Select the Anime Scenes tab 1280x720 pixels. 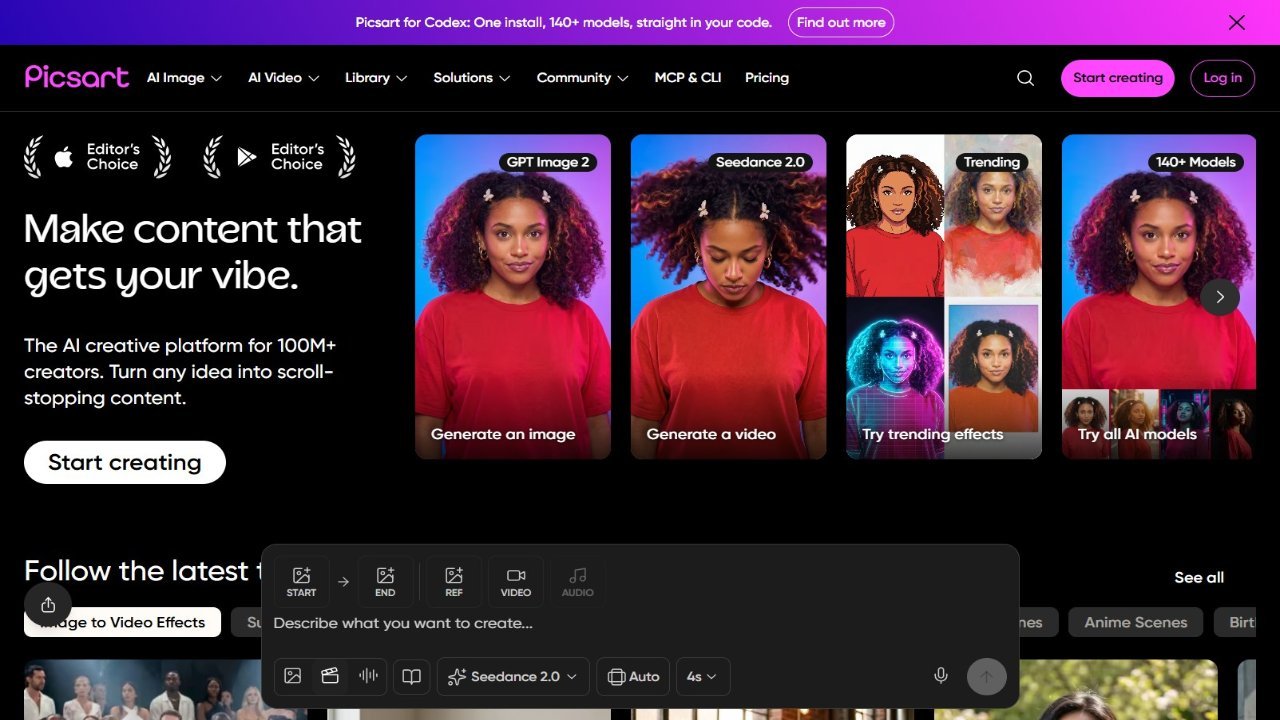point(1136,622)
